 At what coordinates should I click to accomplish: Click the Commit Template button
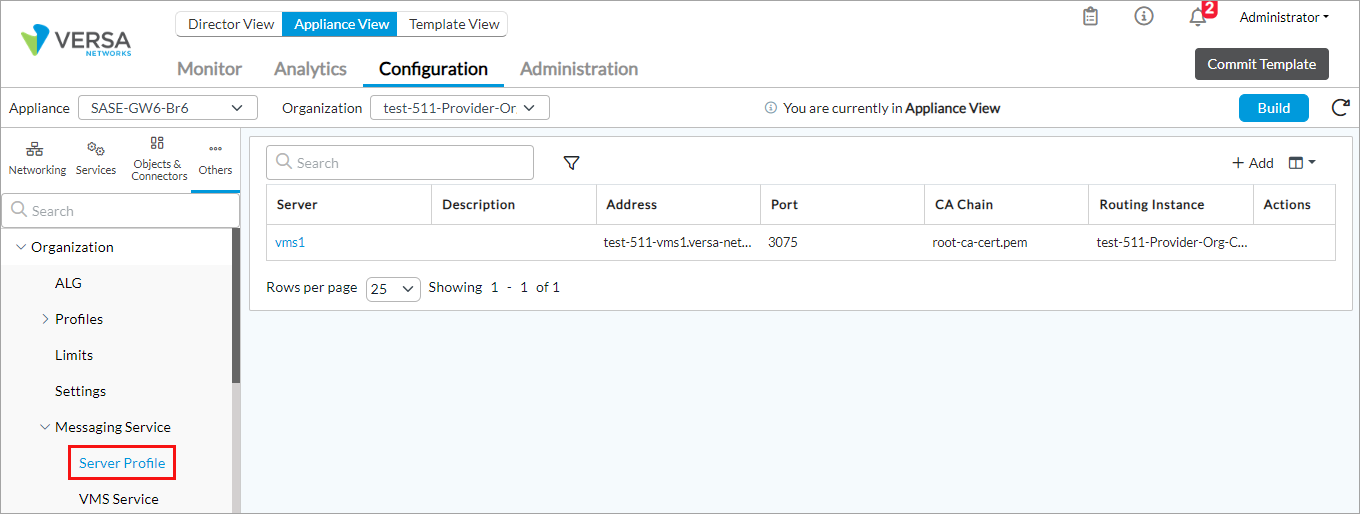pos(1262,64)
